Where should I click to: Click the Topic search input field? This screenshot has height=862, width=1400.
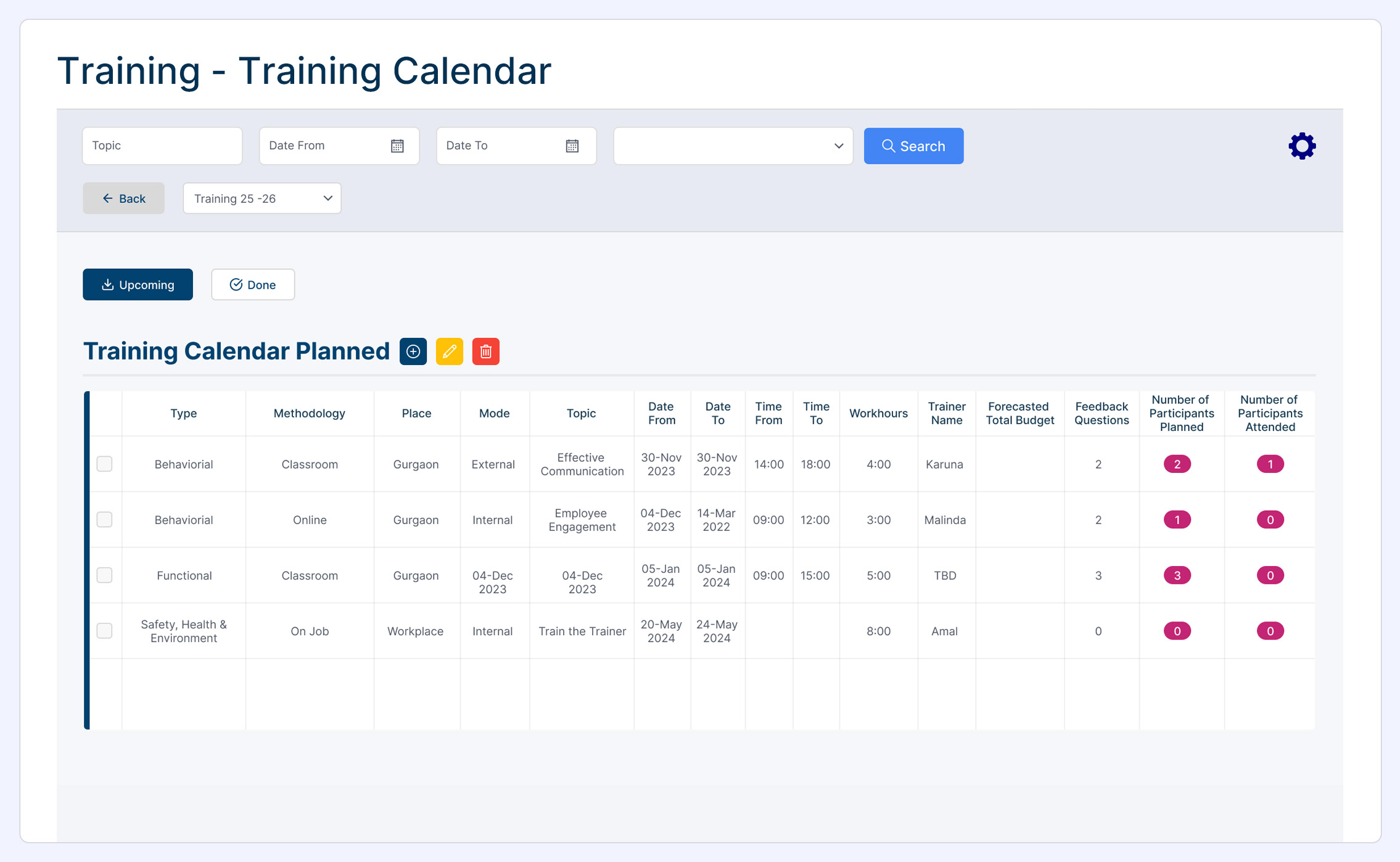[162, 146]
